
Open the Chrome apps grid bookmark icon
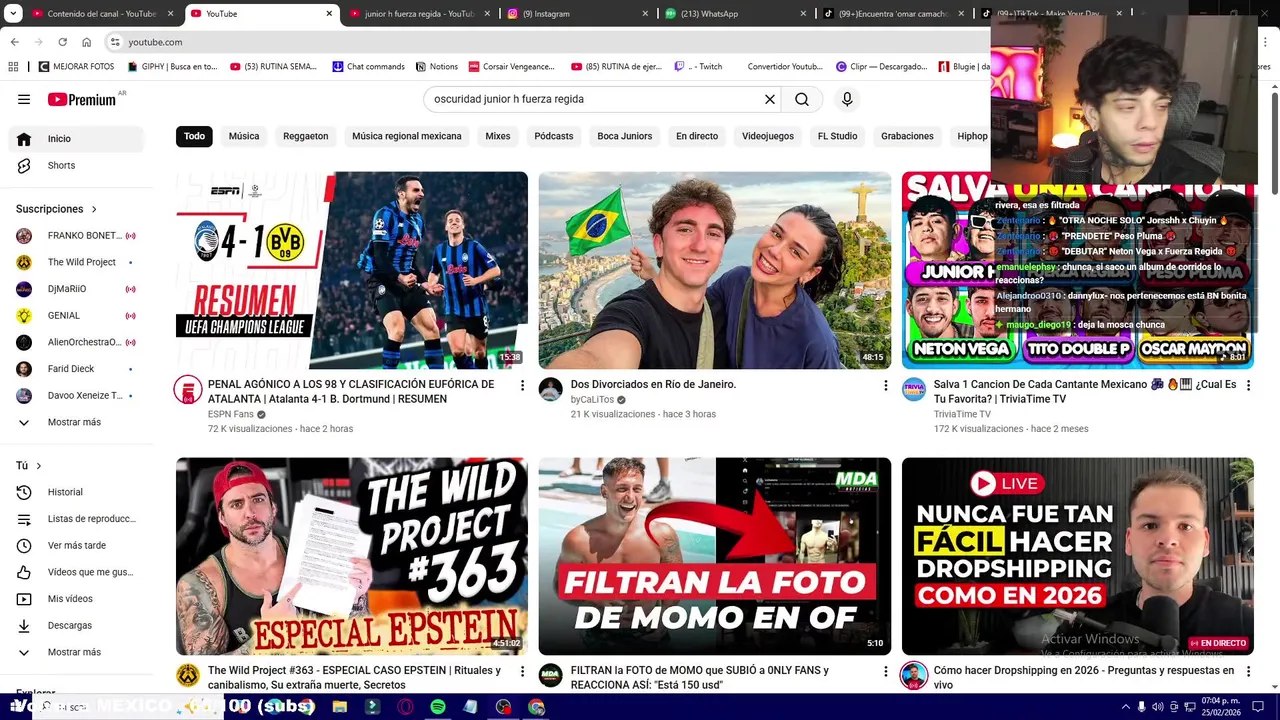coord(13,67)
